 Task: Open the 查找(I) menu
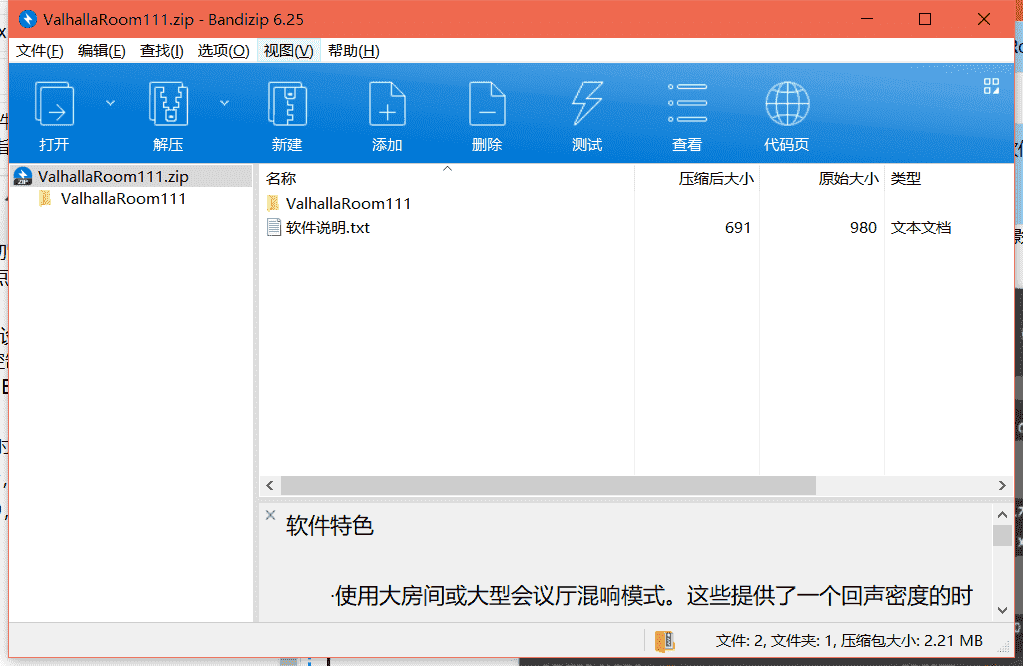point(161,51)
